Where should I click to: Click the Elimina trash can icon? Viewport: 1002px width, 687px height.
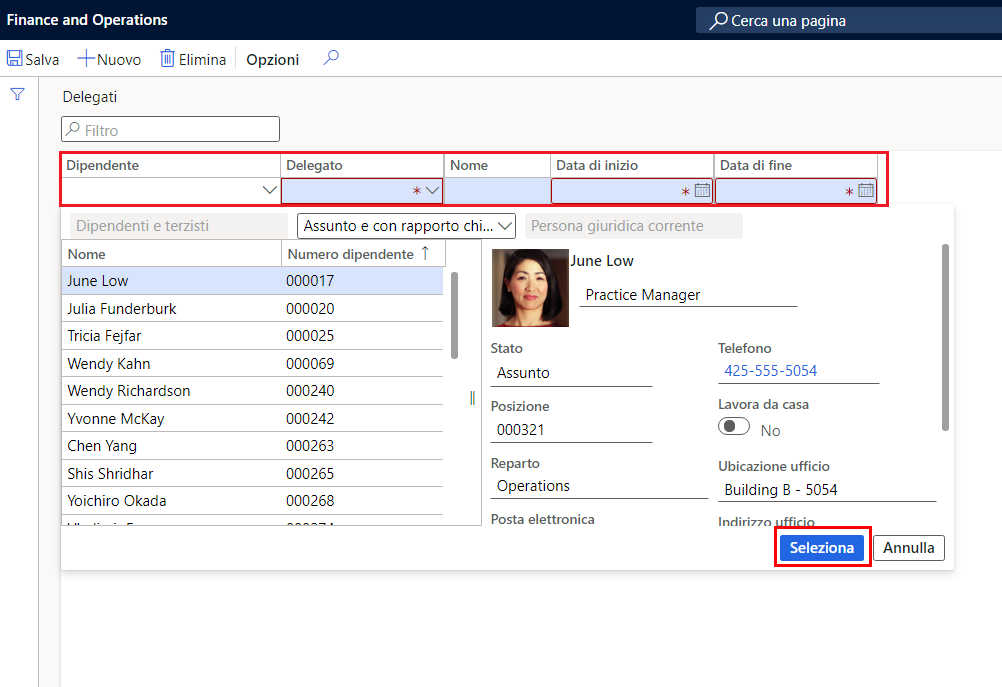click(x=167, y=58)
